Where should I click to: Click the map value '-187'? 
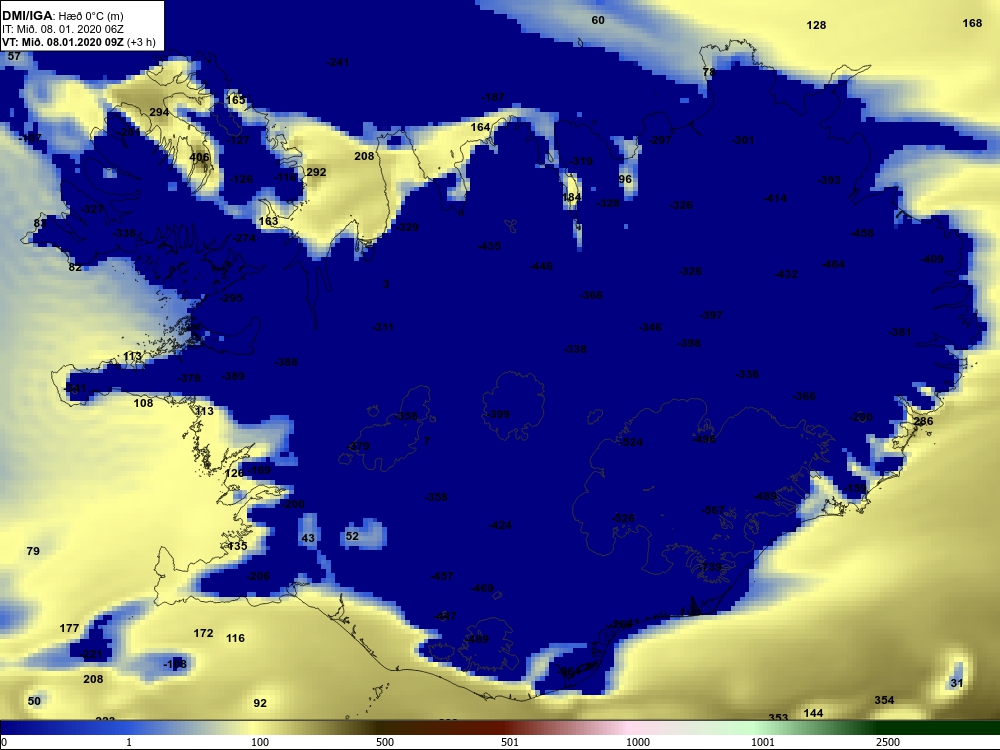493,97
